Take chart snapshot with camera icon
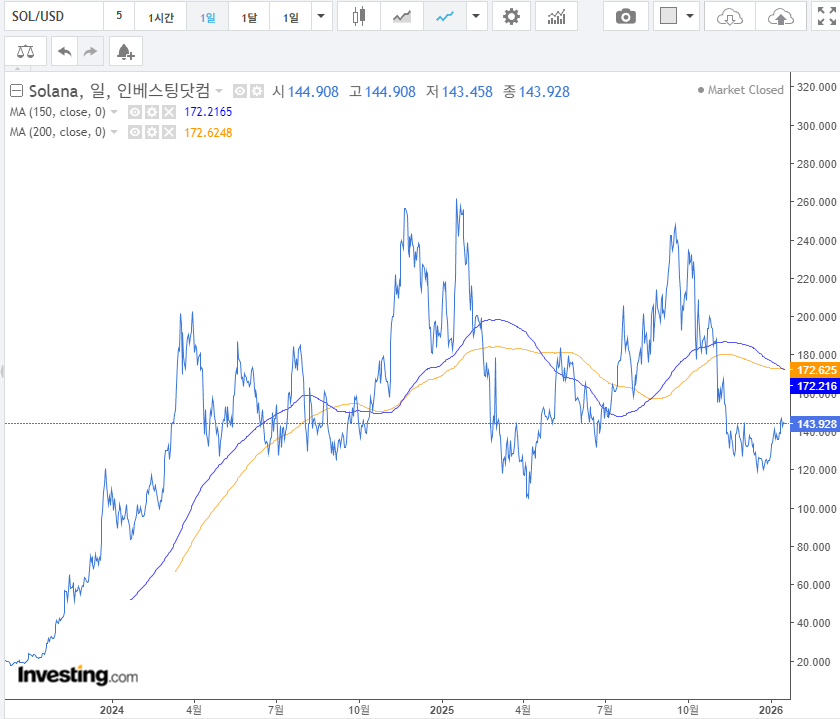This screenshot has height=719, width=840. click(x=626, y=17)
